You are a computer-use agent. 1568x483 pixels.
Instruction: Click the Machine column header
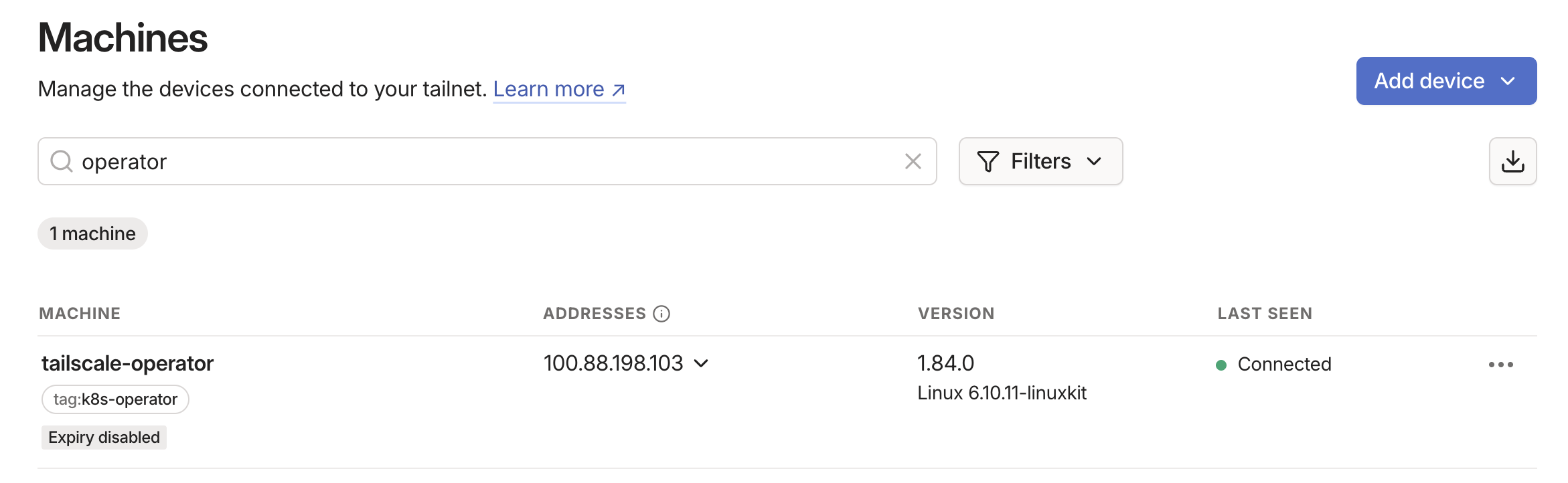pos(80,314)
